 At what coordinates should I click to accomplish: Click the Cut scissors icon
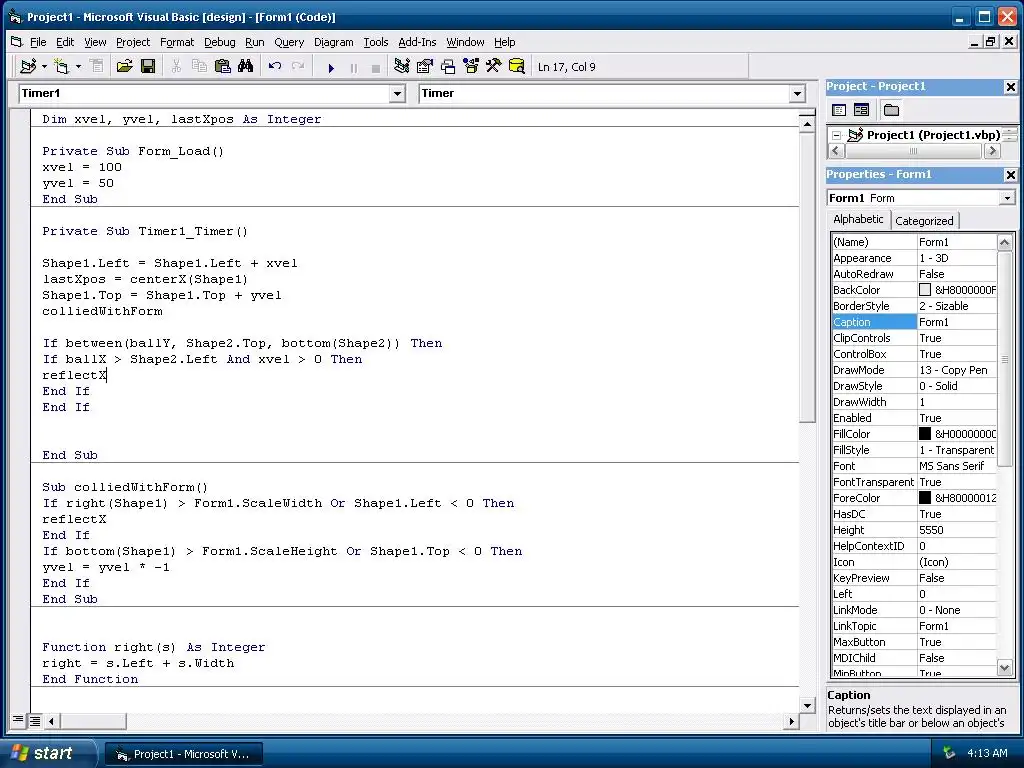pos(176,66)
